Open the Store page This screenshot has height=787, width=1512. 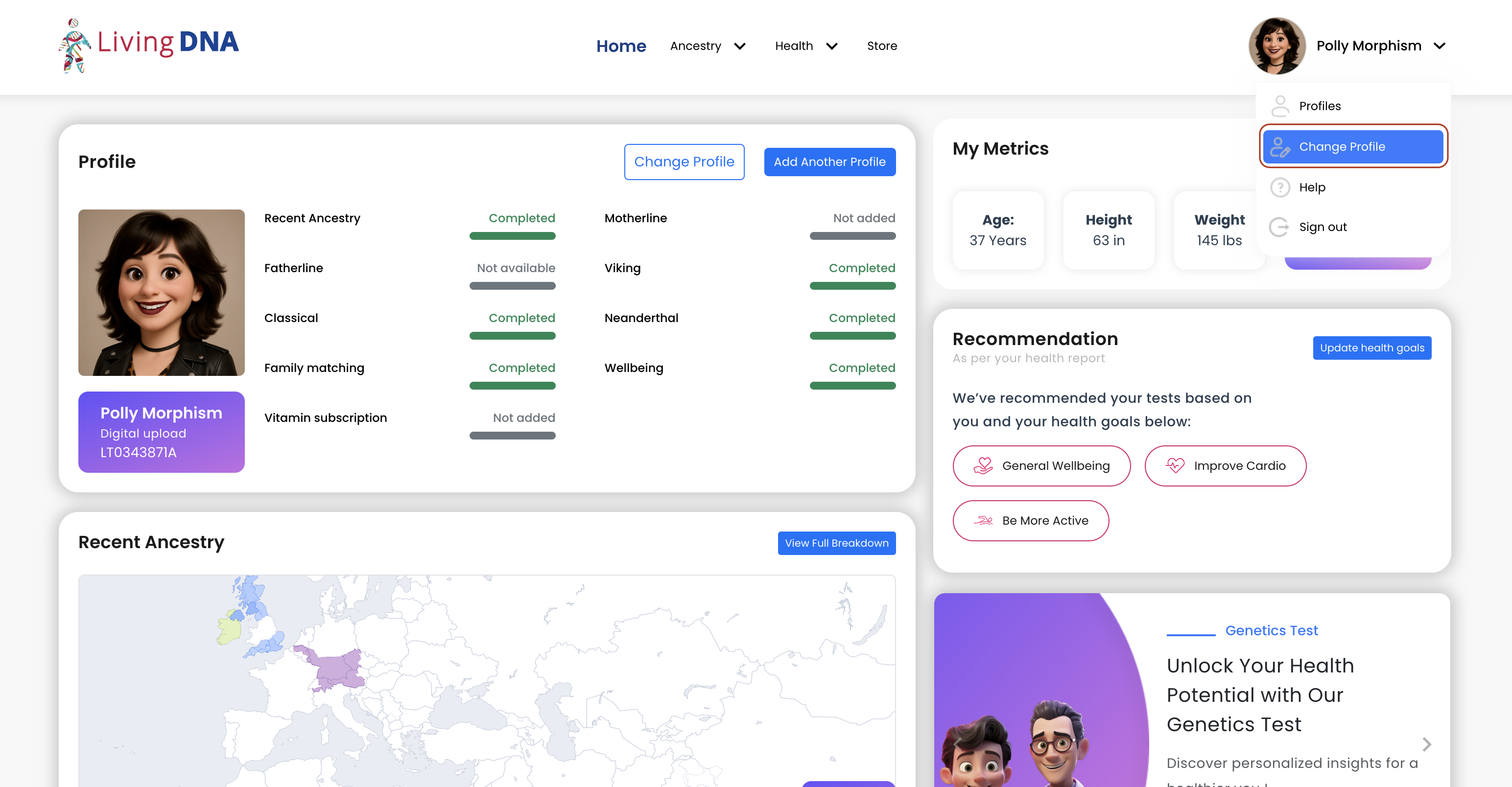(882, 46)
